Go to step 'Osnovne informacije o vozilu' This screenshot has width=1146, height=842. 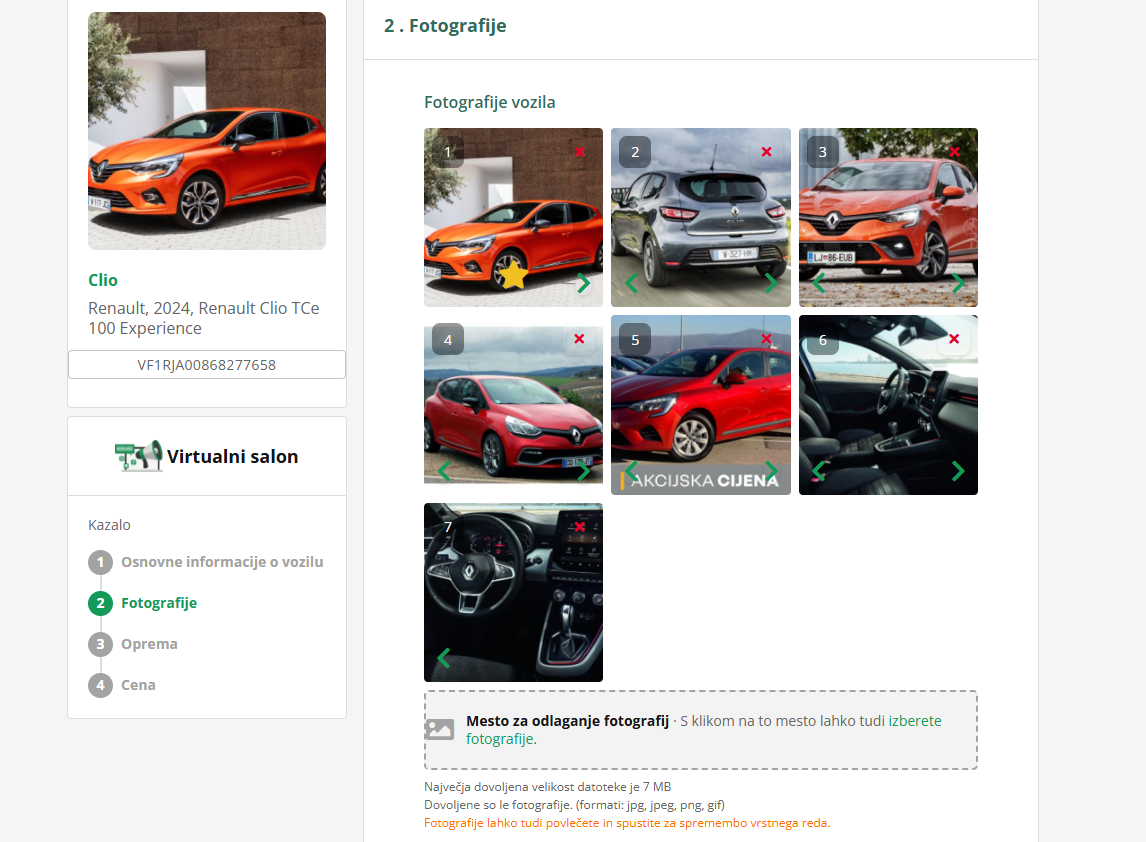tap(222, 562)
